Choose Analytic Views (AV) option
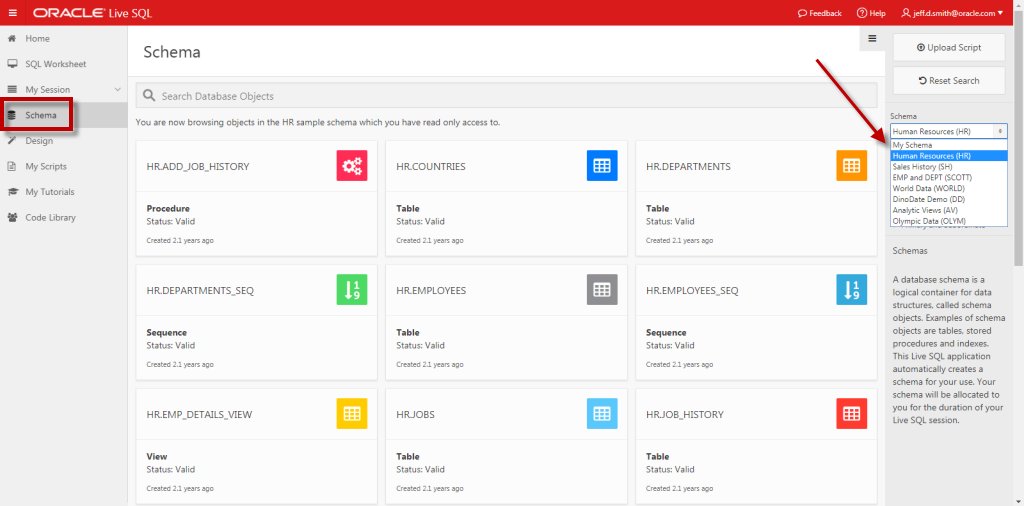Screen dimensions: 1024x506 [x=949, y=210]
